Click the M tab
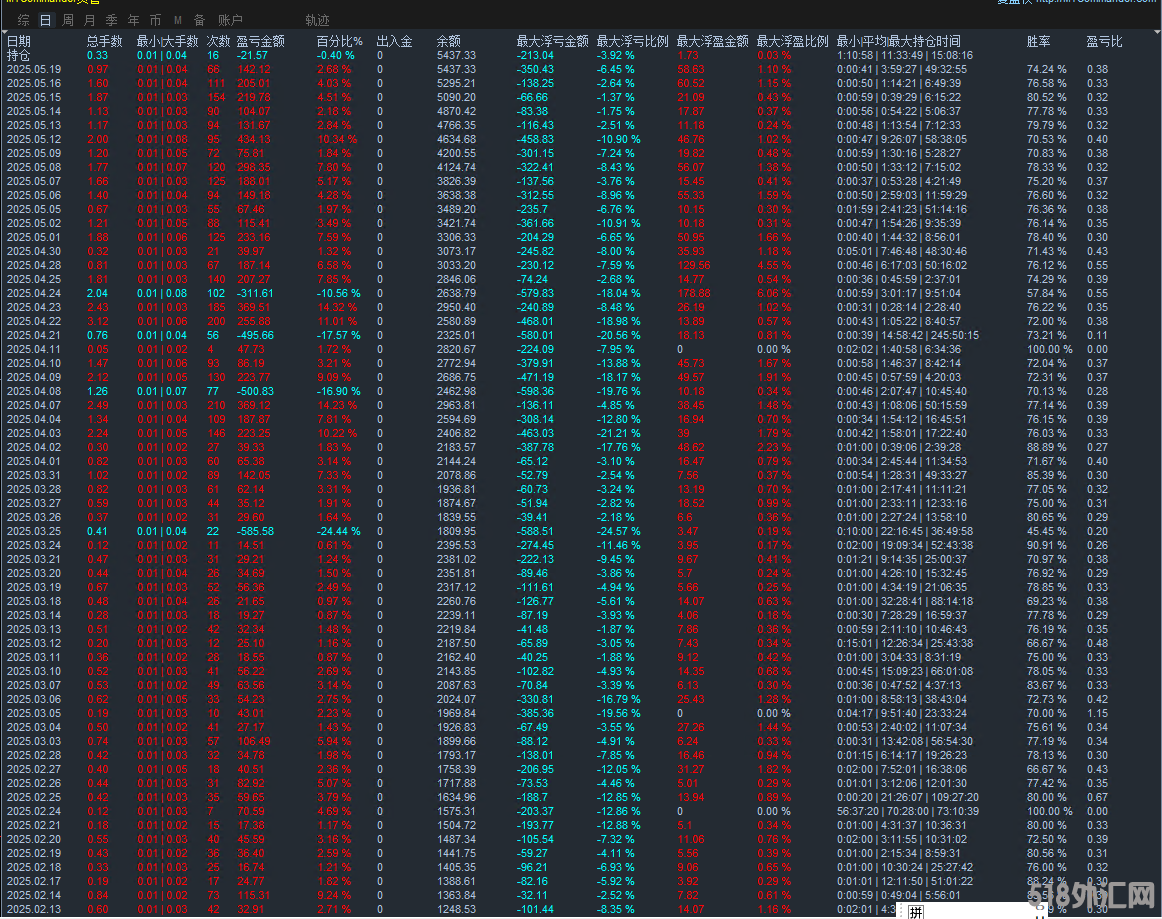This screenshot has width=1162, height=919. click(178, 20)
